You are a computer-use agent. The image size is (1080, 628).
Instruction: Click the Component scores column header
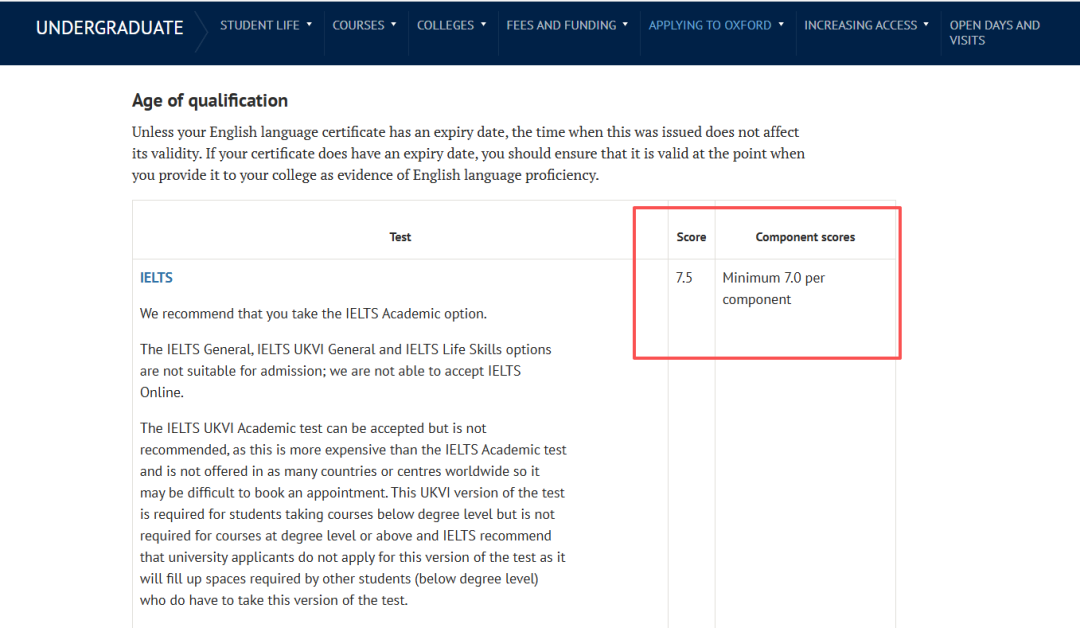point(805,237)
